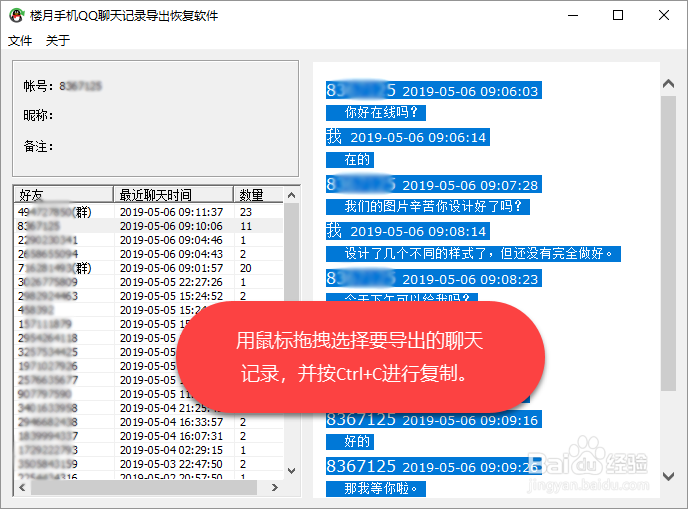The image size is (688, 509).
Task: Click friend list scroll left arrow
Action: coord(22,487)
